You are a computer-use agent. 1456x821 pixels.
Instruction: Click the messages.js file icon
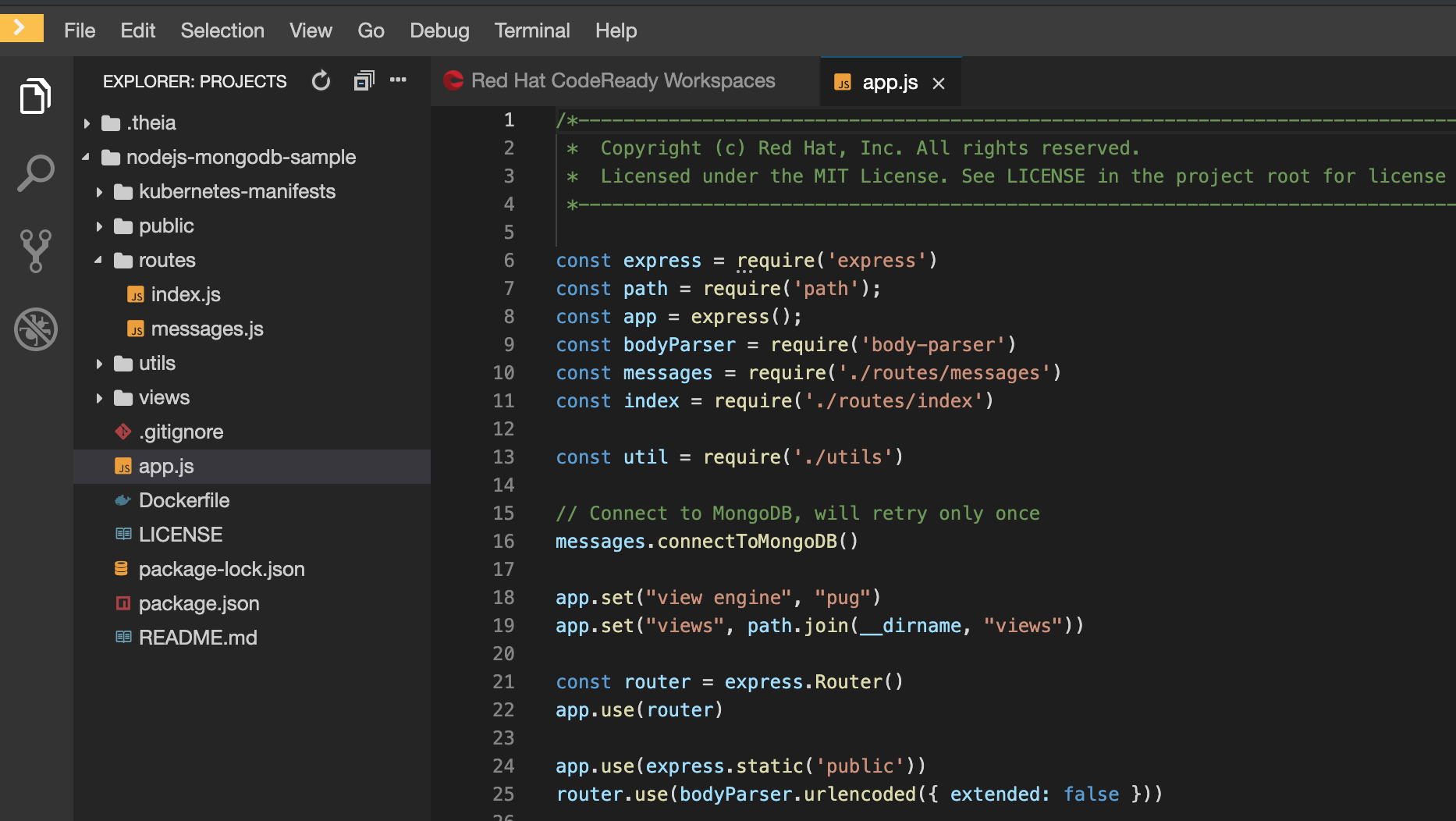click(x=136, y=329)
